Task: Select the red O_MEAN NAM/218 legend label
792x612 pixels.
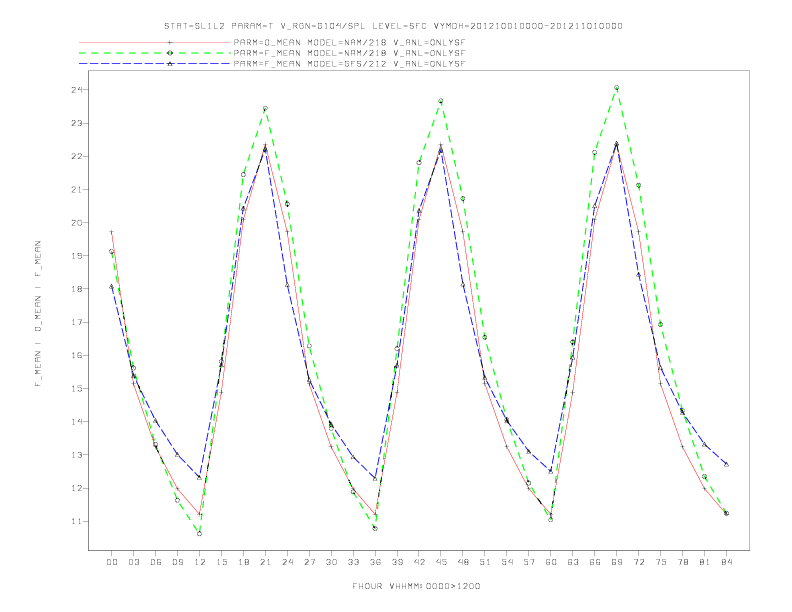Action: [349, 42]
